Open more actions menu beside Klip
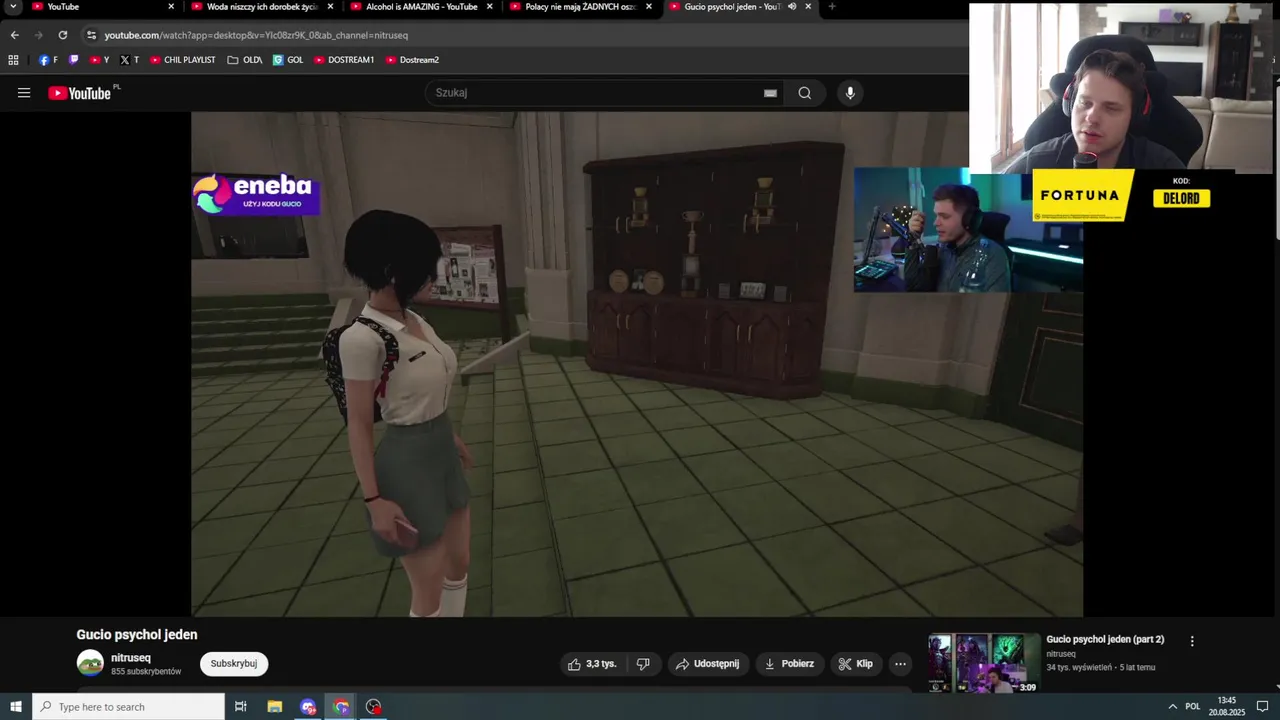 click(x=900, y=664)
